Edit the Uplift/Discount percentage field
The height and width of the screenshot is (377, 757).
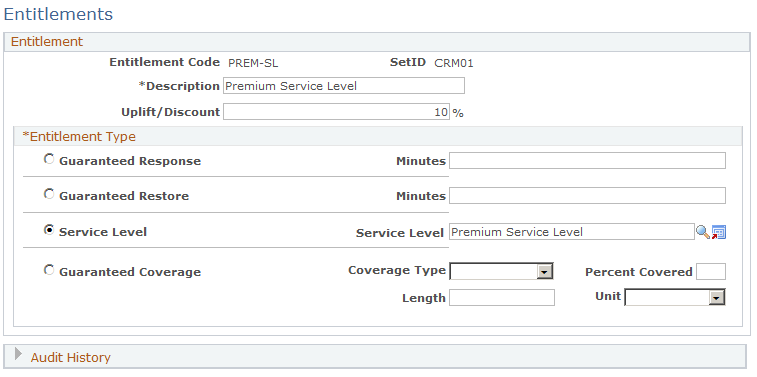tap(336, 112)
